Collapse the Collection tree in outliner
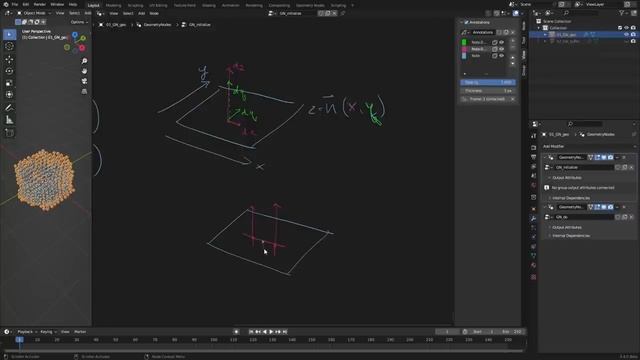 [x=539, y=28]
